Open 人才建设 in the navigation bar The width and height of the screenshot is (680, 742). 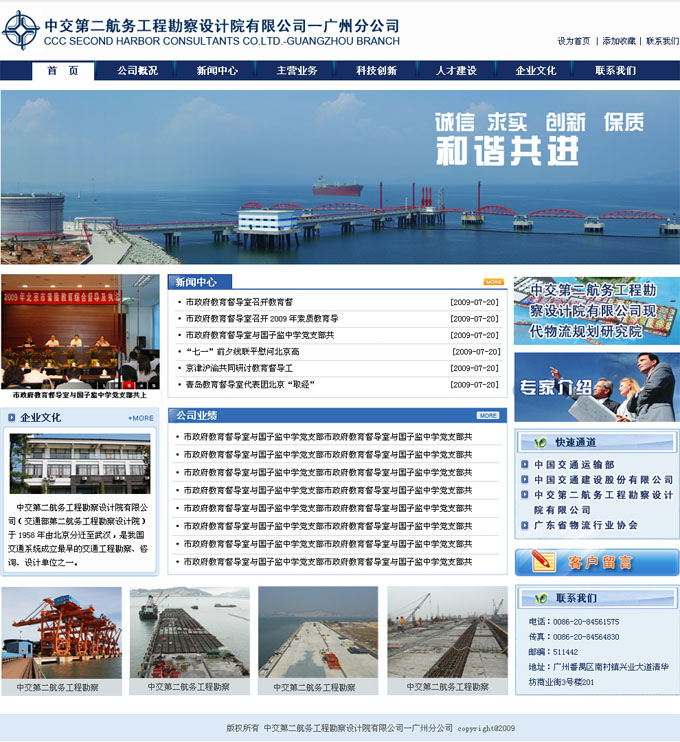(x=456, y=71)
